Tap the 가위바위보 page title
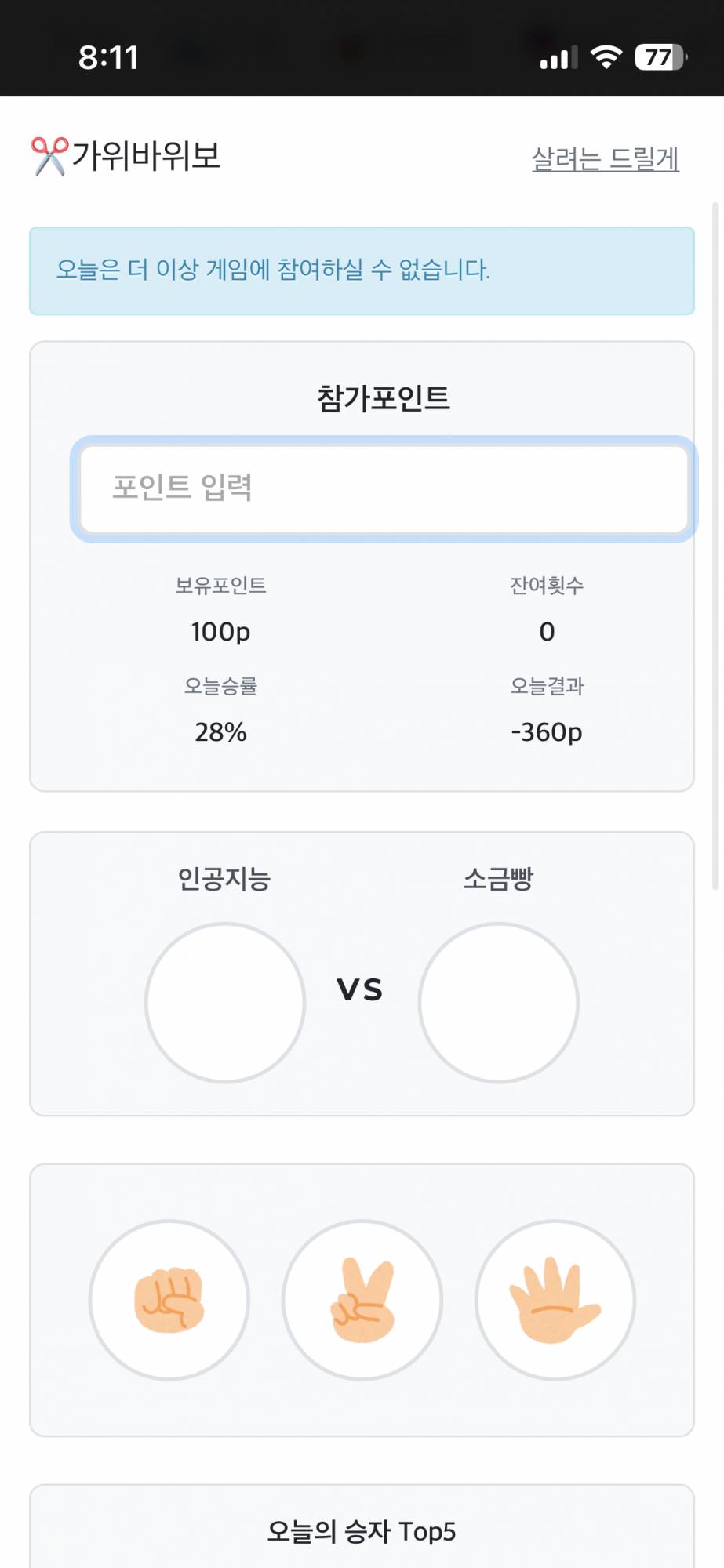Viewport: 724px width, 1568px height. [x=146, y=155]
